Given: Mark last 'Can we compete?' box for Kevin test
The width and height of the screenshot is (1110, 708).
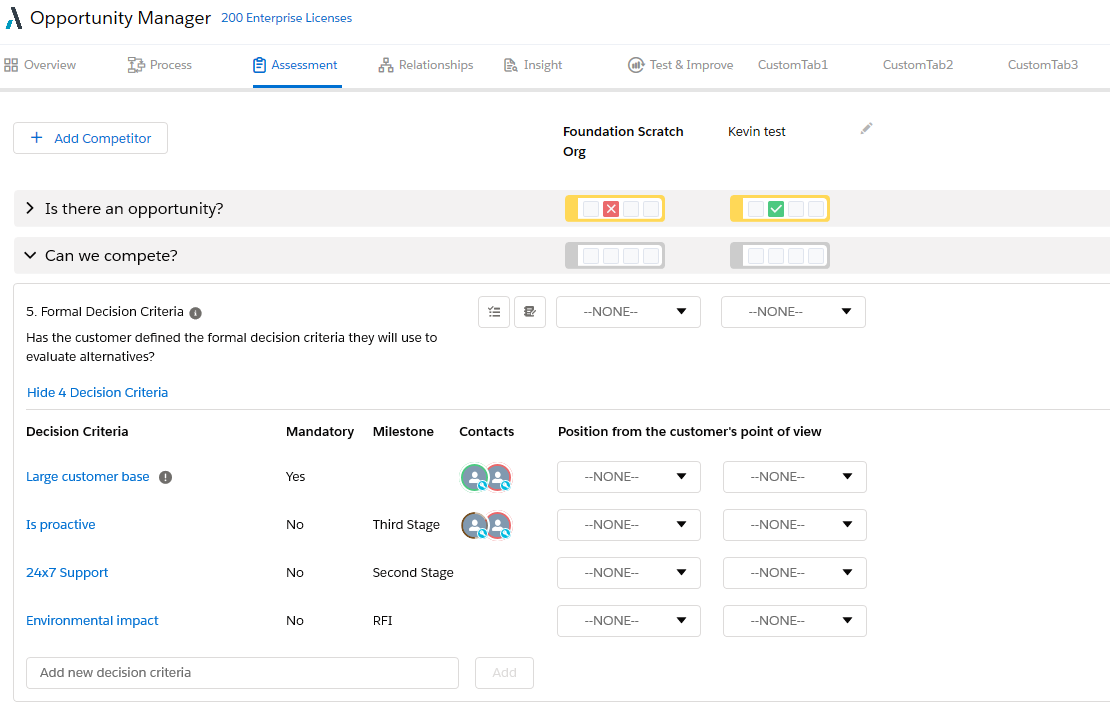Looking at the screenshot, I should pos(816,256).
